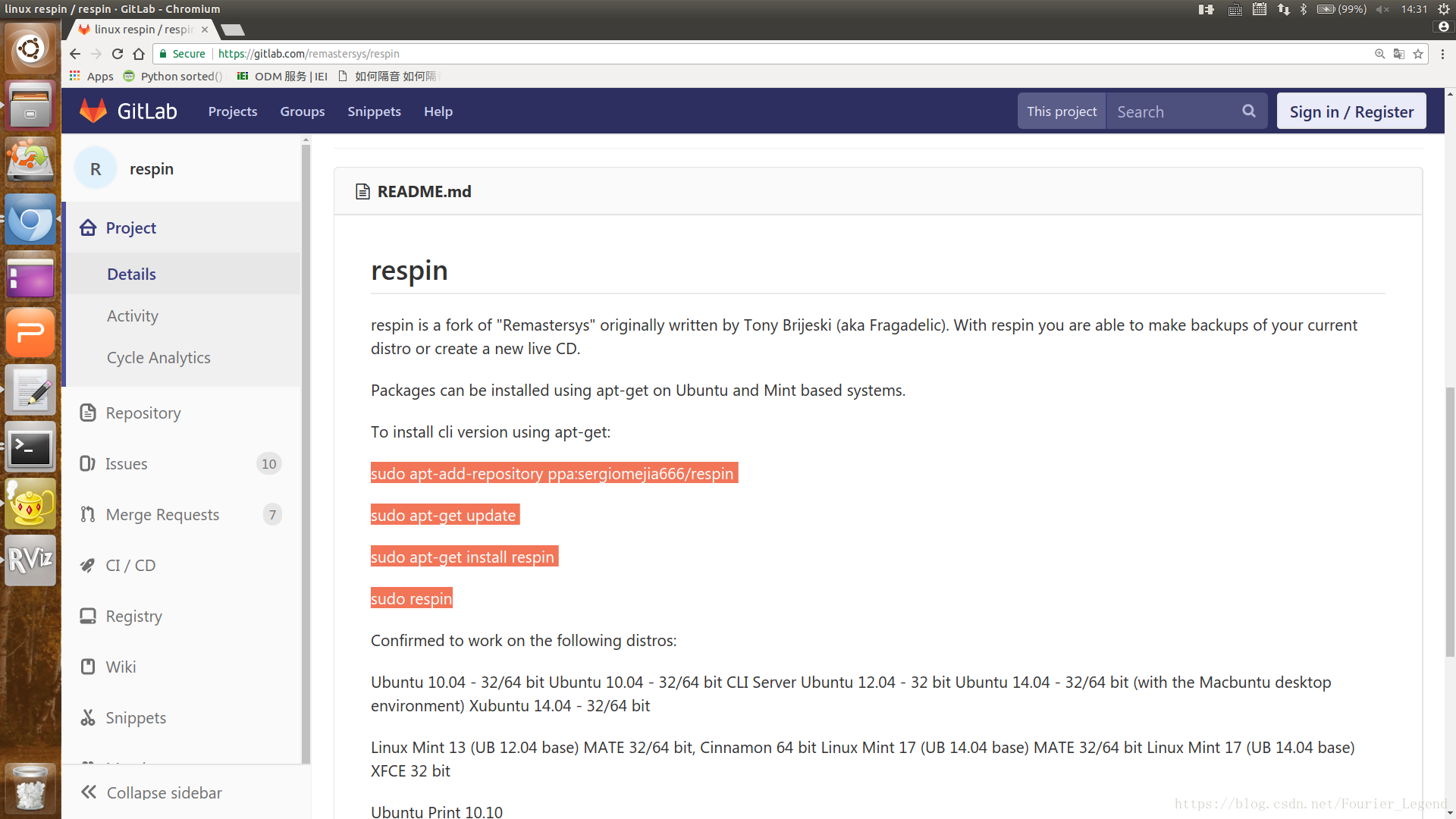Viewport: 1456px width, 819px height.
Task: Switch to the linux respin browser tab
Action: click(x=143, y=30)
